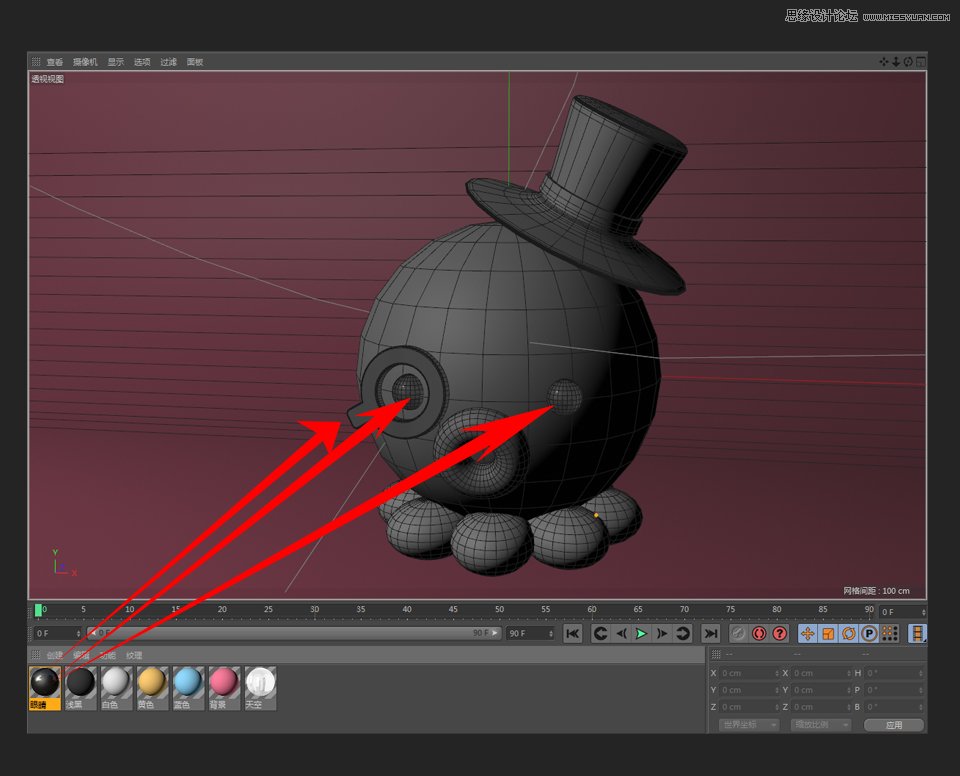This screenshot has width=960, height=776.
Task: Jump to the animation start frame
Action: pos(573,633)
